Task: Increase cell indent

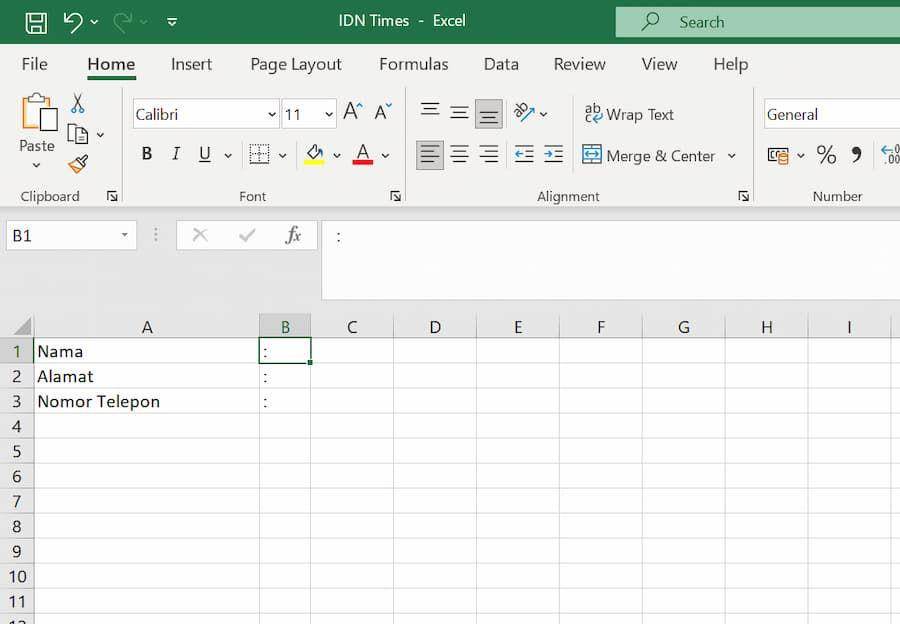Action: pyautogui.click(x=553, y=154)
